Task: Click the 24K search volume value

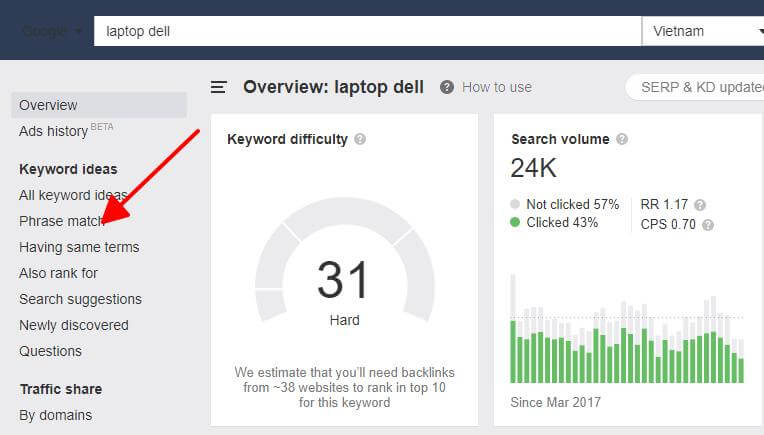Action: 534,168
